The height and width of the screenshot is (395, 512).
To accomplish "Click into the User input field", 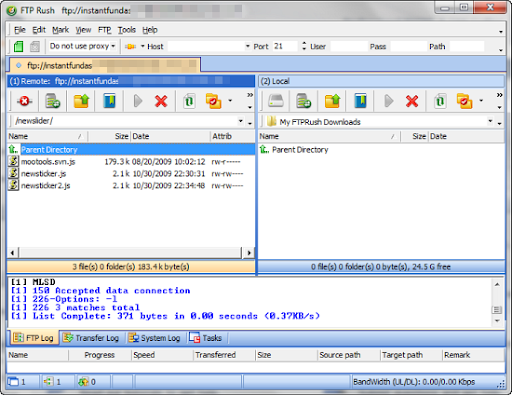I will pos(349,46).
